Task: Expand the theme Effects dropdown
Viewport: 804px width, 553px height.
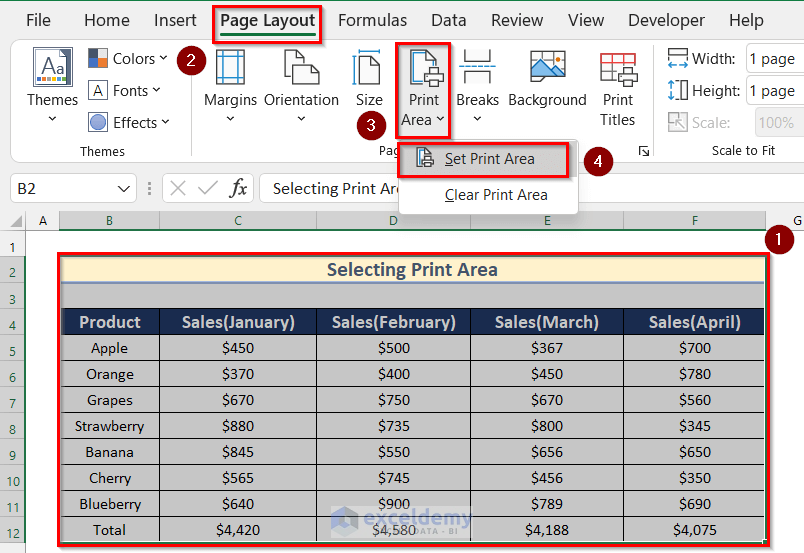Action: [x=128, y=123]
